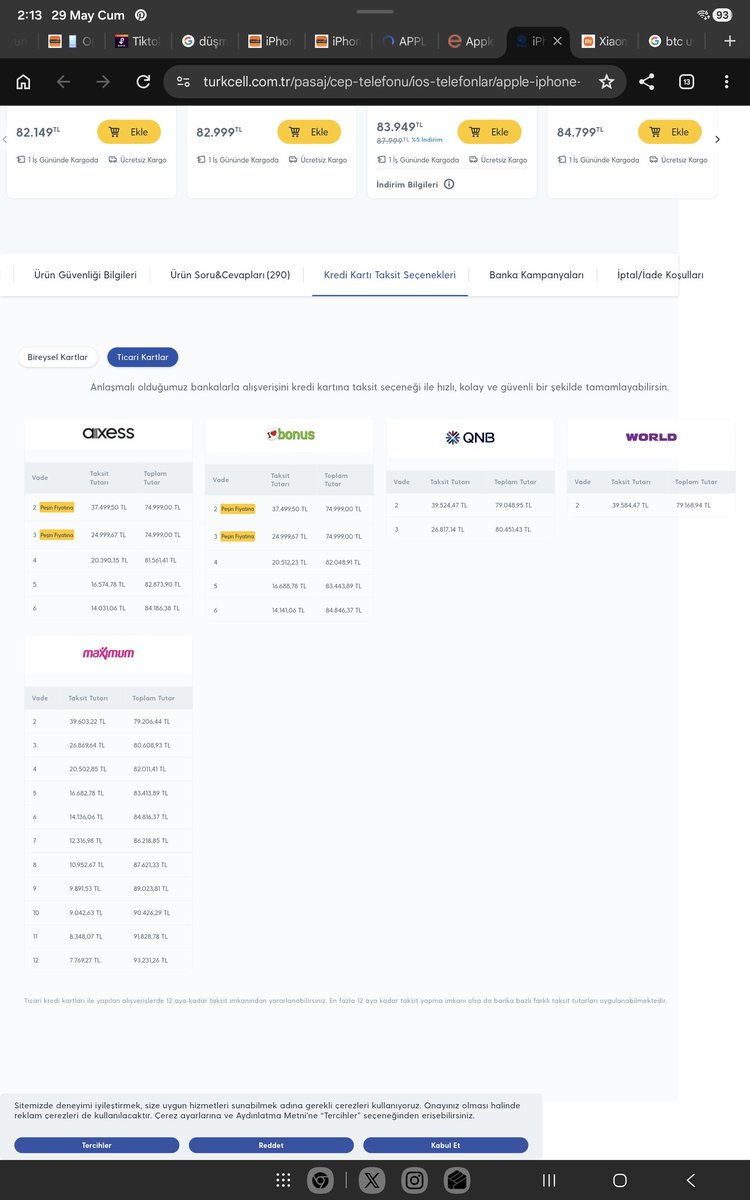This screenshot has width=750, height=1200.
Task: Click the bonus card logo
Action: (x=290, y=434)
